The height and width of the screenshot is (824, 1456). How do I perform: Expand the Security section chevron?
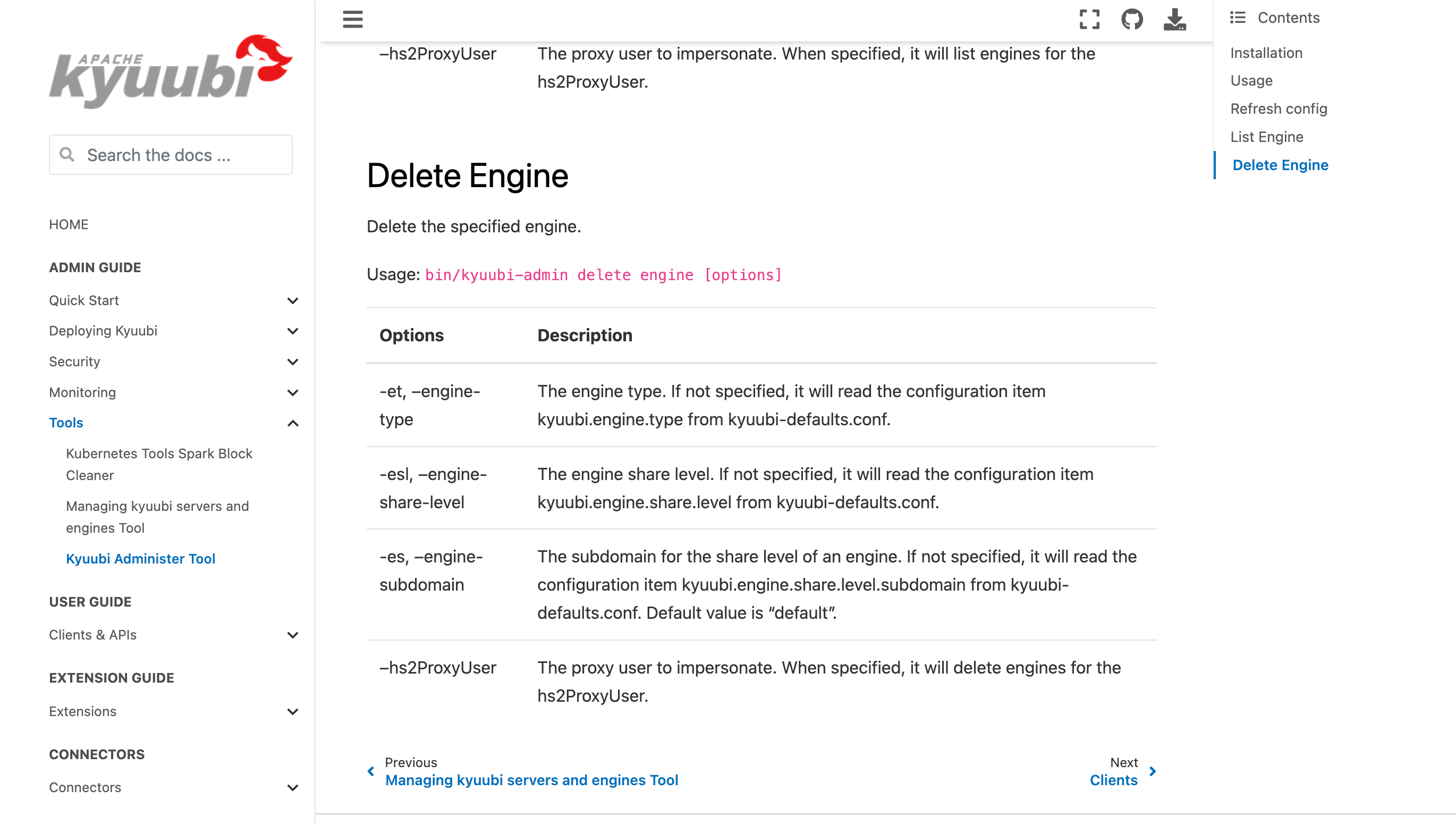click(292, 361)
